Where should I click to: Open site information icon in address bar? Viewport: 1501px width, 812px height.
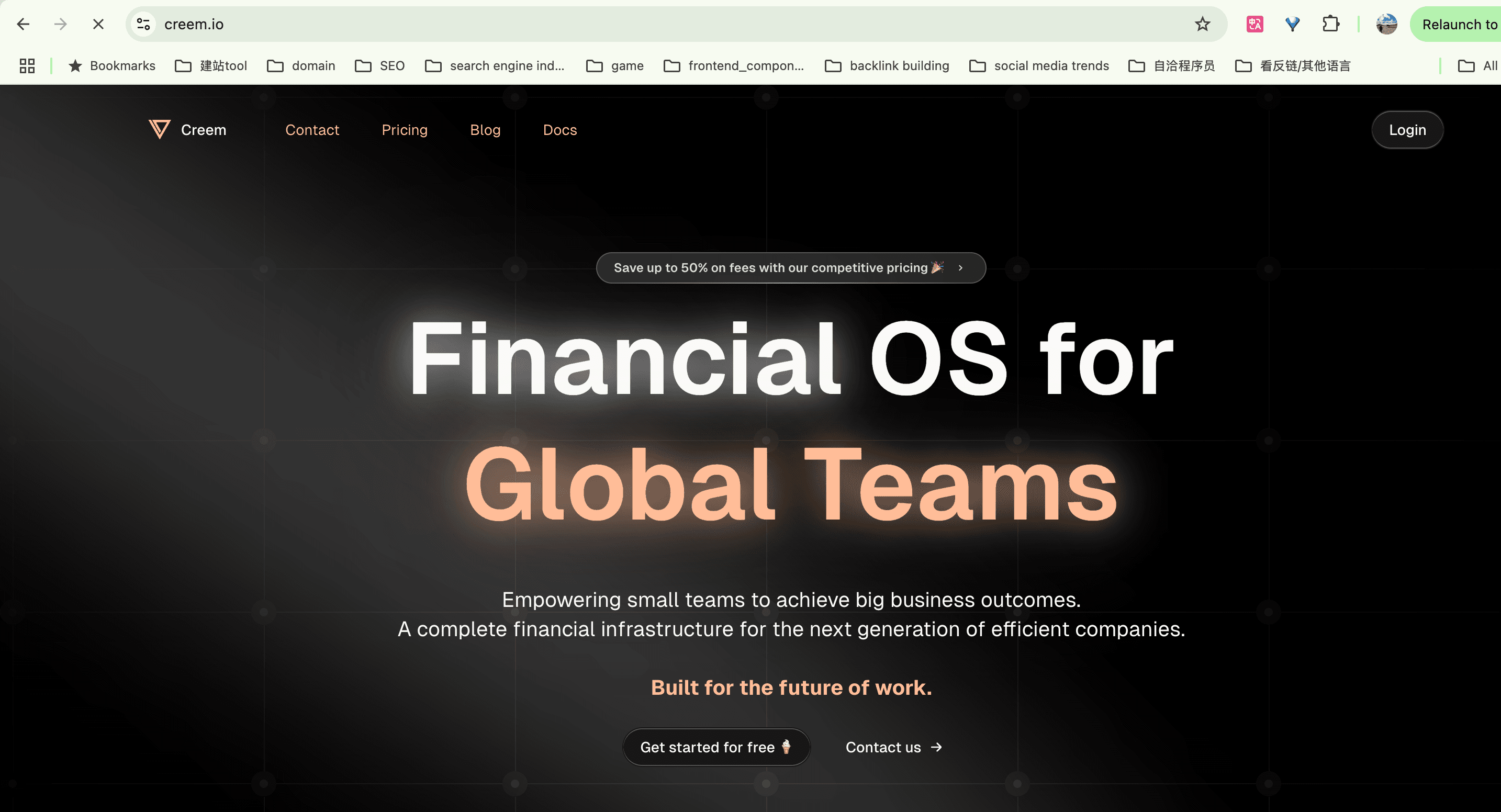pos(143,24)
